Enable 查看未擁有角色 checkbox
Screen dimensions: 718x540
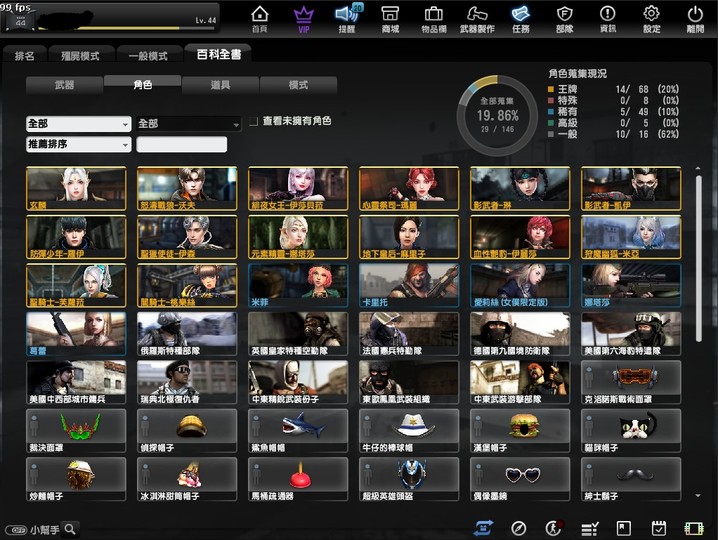click(x=254, y=121)
